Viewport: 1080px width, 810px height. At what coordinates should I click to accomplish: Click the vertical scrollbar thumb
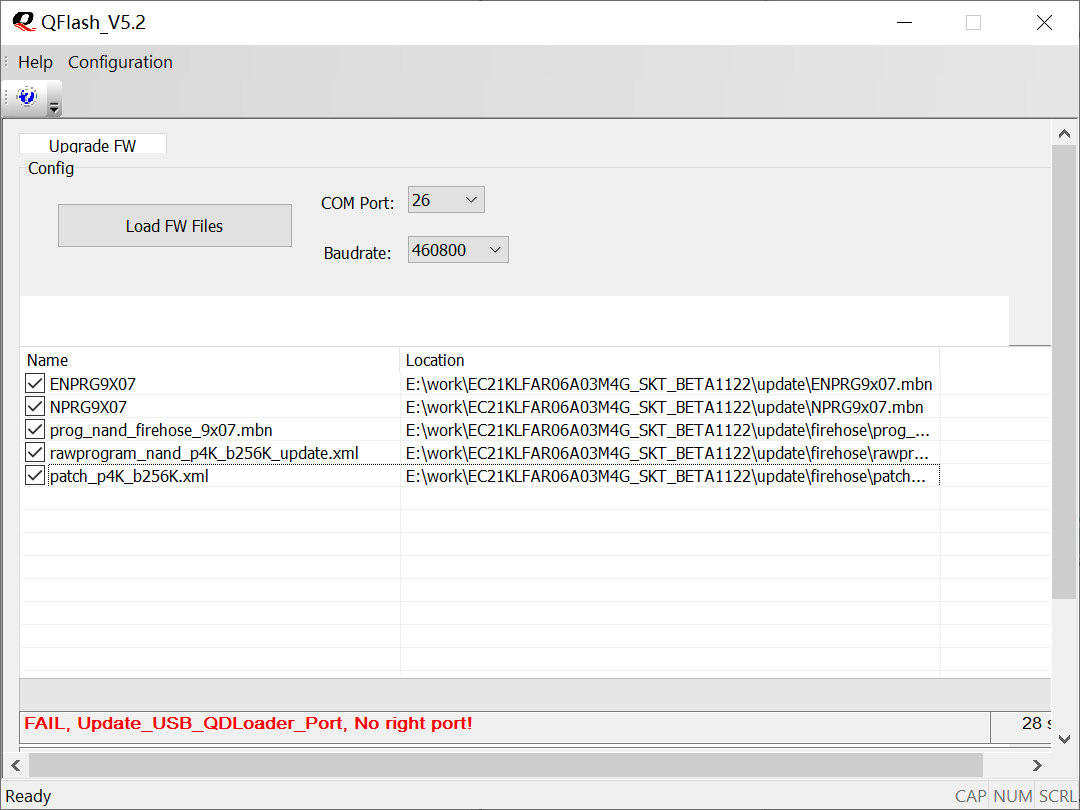click(1064, 372)
